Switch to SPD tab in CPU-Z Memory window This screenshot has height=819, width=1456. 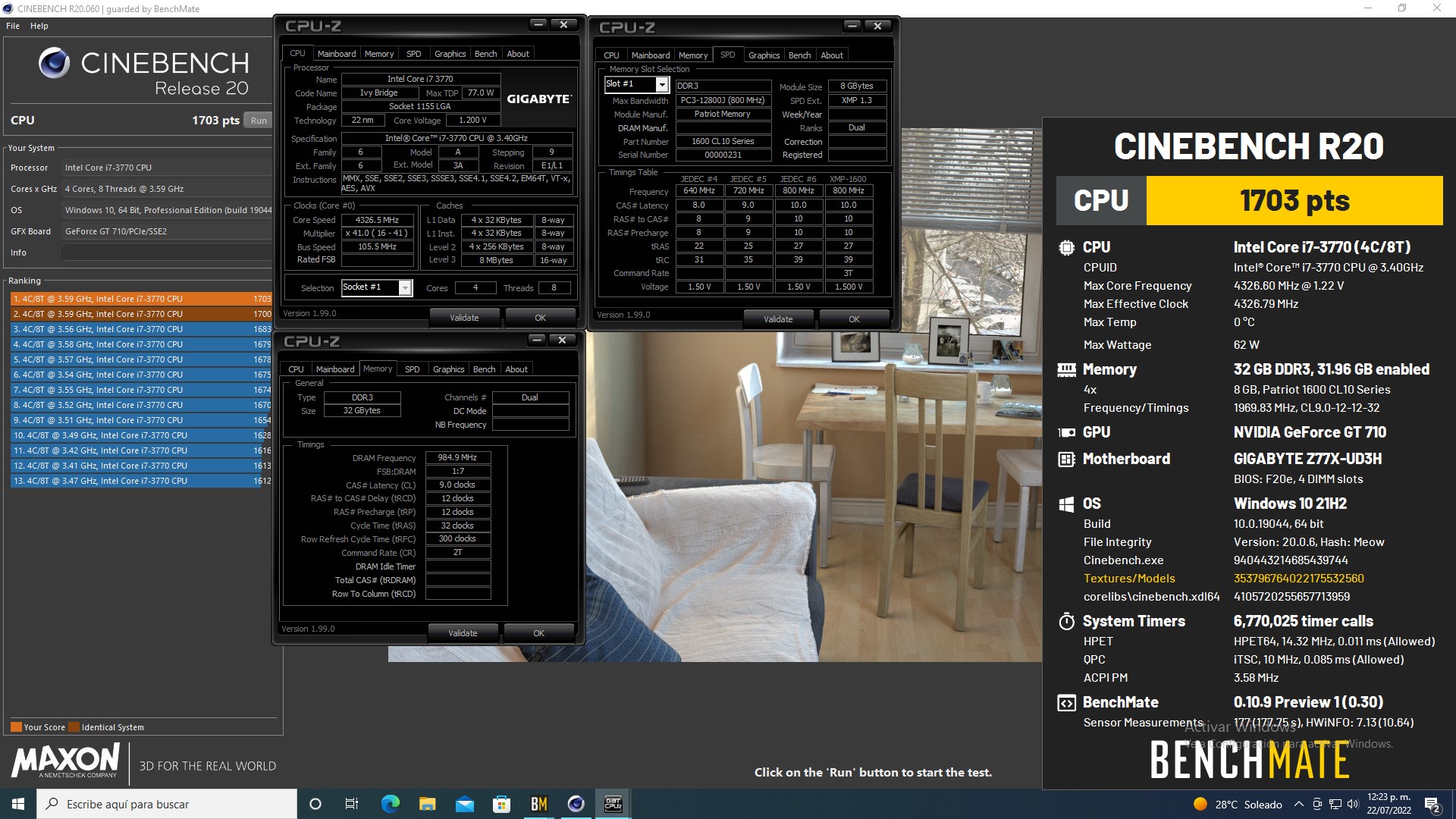tap(412, 369)
